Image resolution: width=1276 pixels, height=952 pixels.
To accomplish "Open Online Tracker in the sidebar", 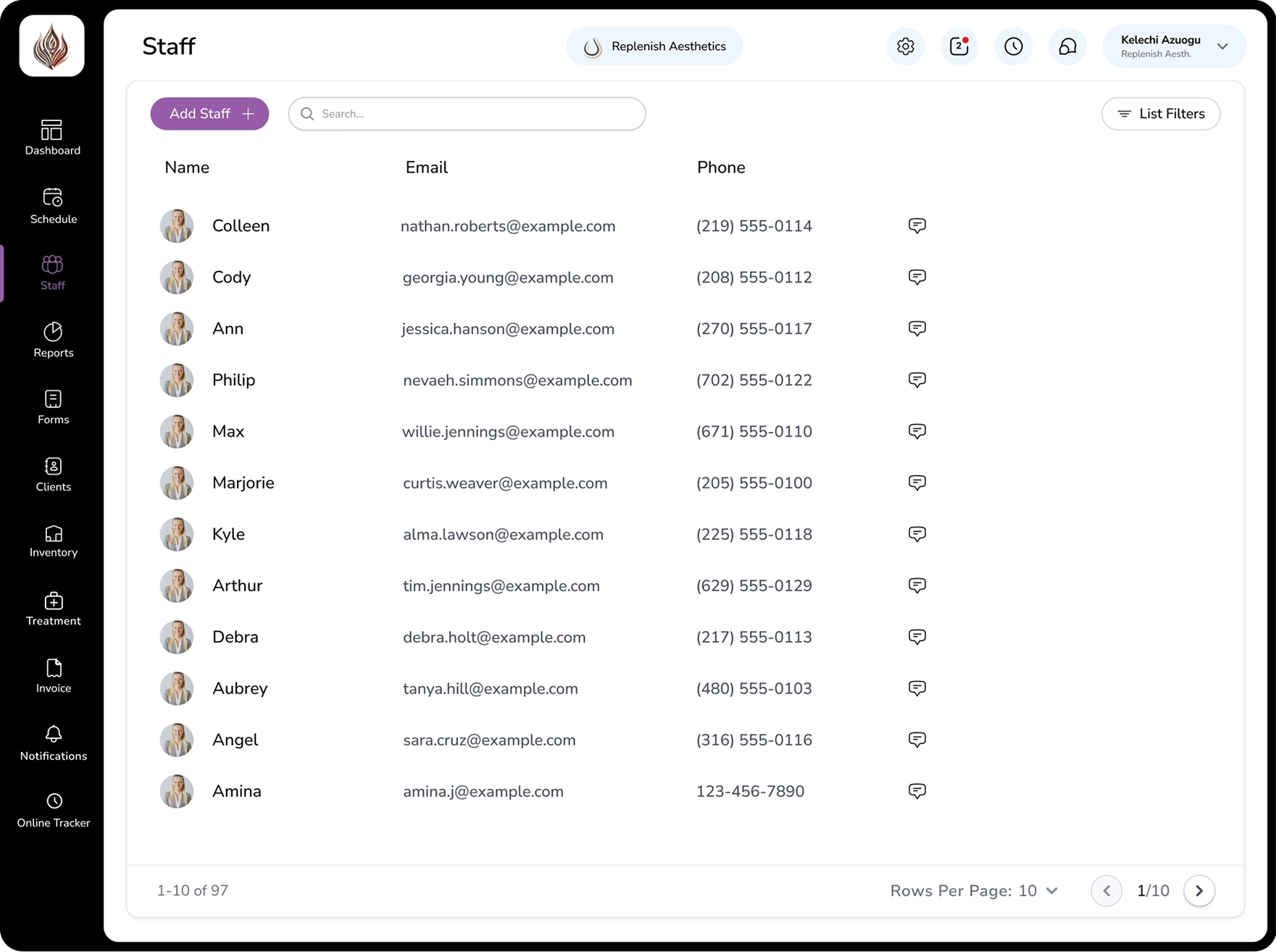I will [53, 811].
